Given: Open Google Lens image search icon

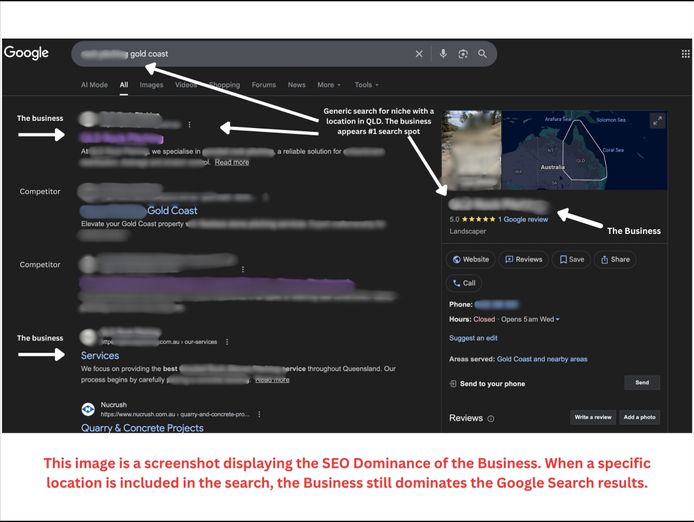Looking at the screenshot, I should [x=463, y=54].
